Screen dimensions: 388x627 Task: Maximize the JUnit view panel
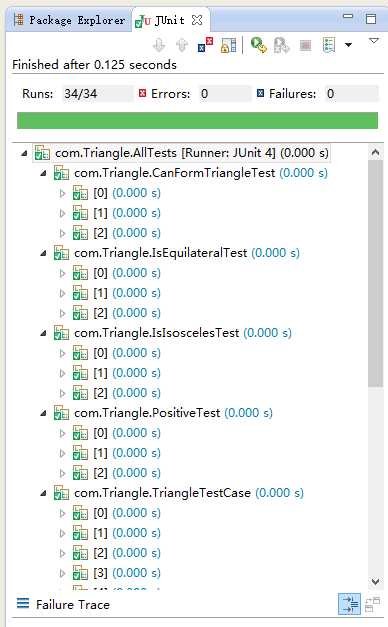(x=371, y=18)
